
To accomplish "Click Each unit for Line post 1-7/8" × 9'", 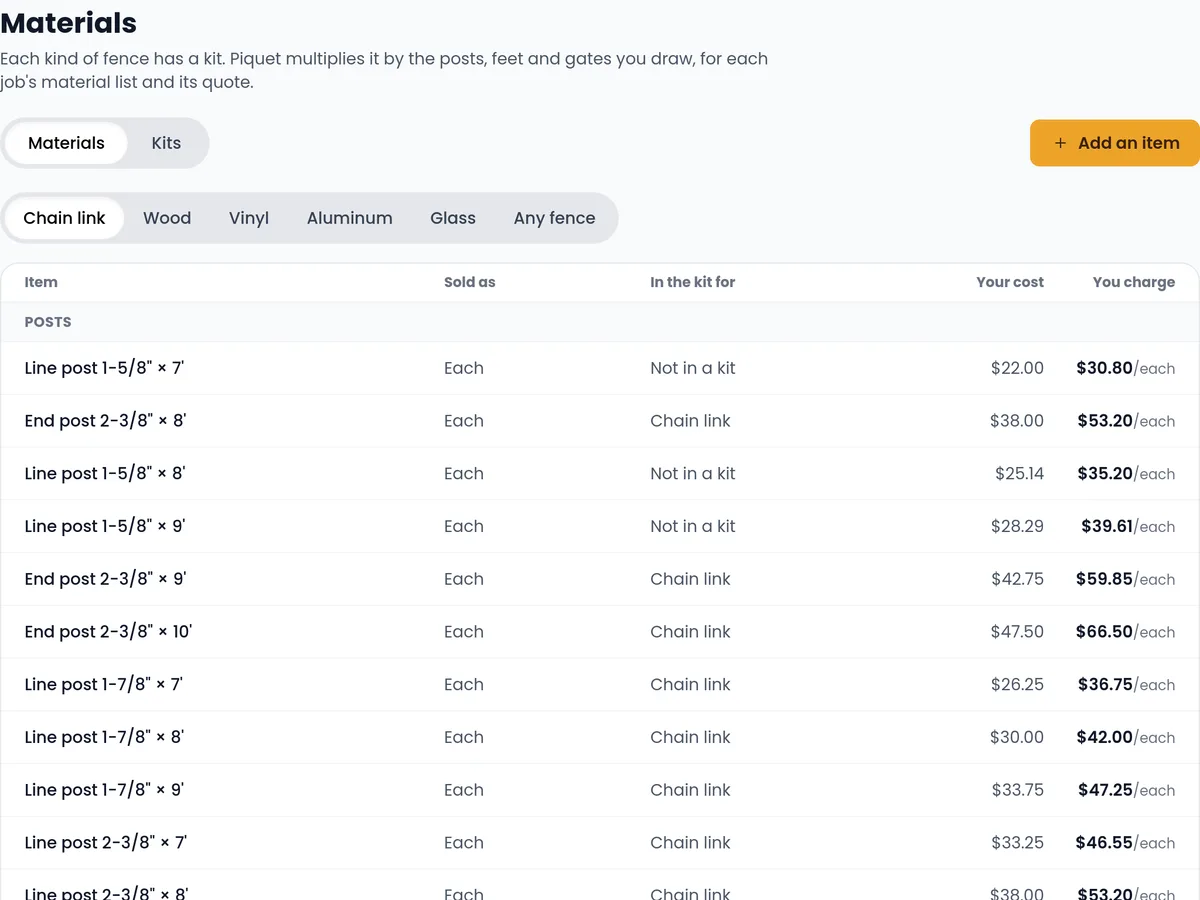I will pos(464,790).
